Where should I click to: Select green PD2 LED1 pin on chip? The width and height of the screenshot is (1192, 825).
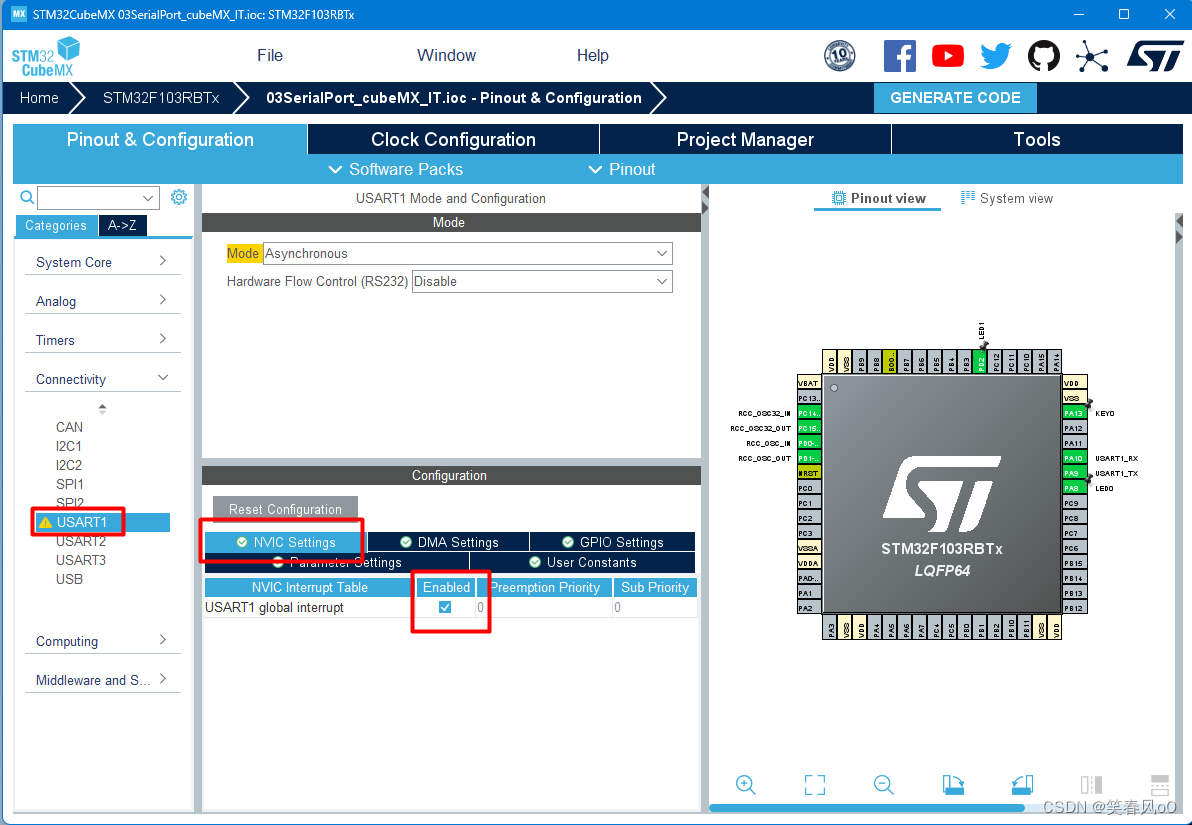(x=981, y=362)
